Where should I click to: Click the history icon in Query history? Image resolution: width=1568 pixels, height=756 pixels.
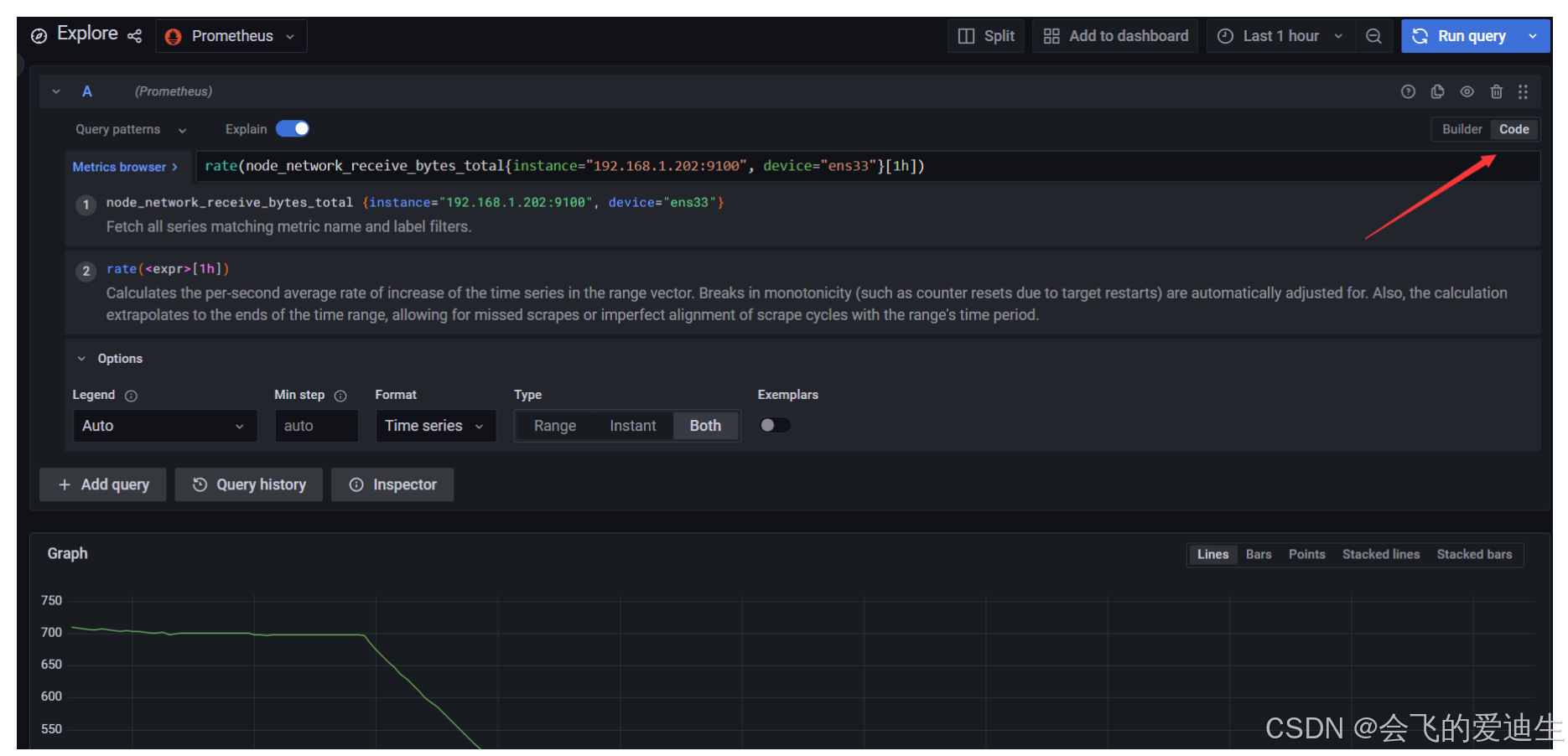click(200, 484)
